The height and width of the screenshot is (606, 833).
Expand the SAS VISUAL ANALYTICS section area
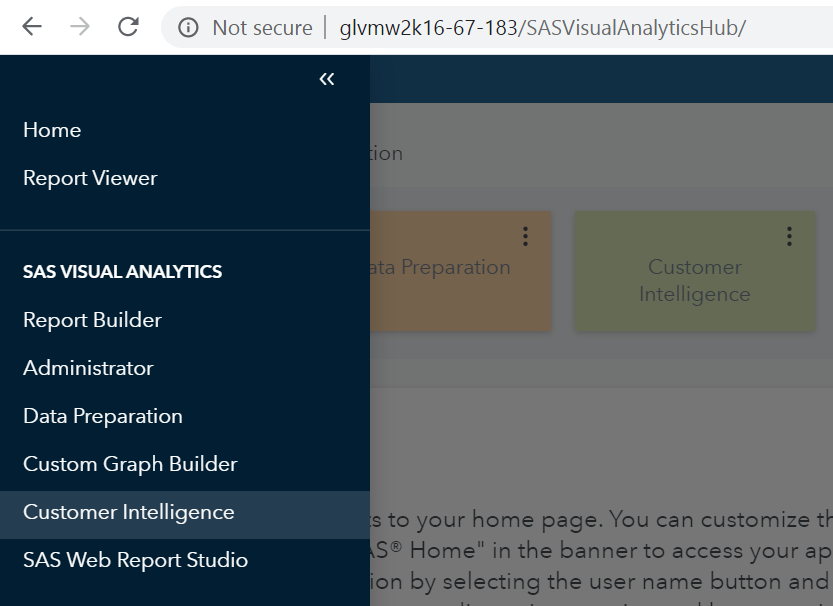122,271
